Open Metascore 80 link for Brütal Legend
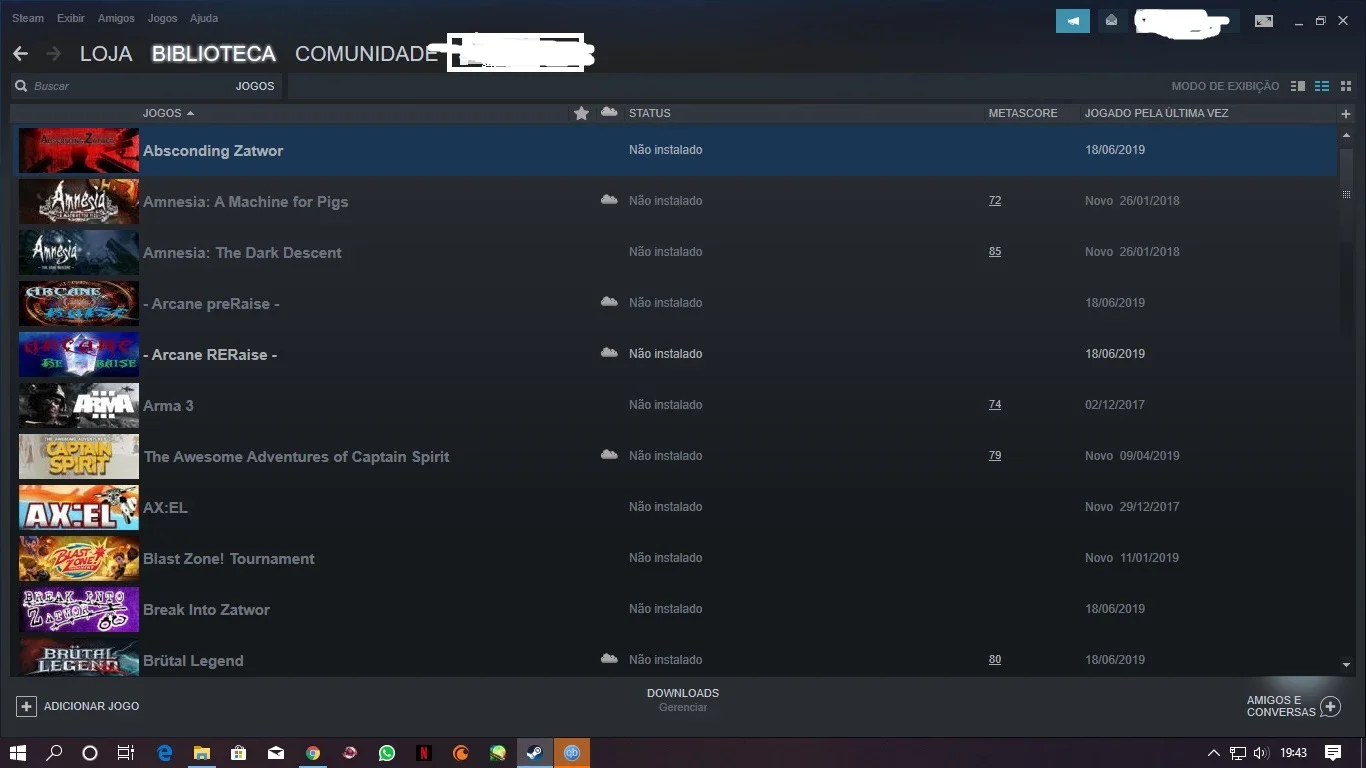Image resolution: width=1366 pixels, height=768 pixels. pos(995,660)
